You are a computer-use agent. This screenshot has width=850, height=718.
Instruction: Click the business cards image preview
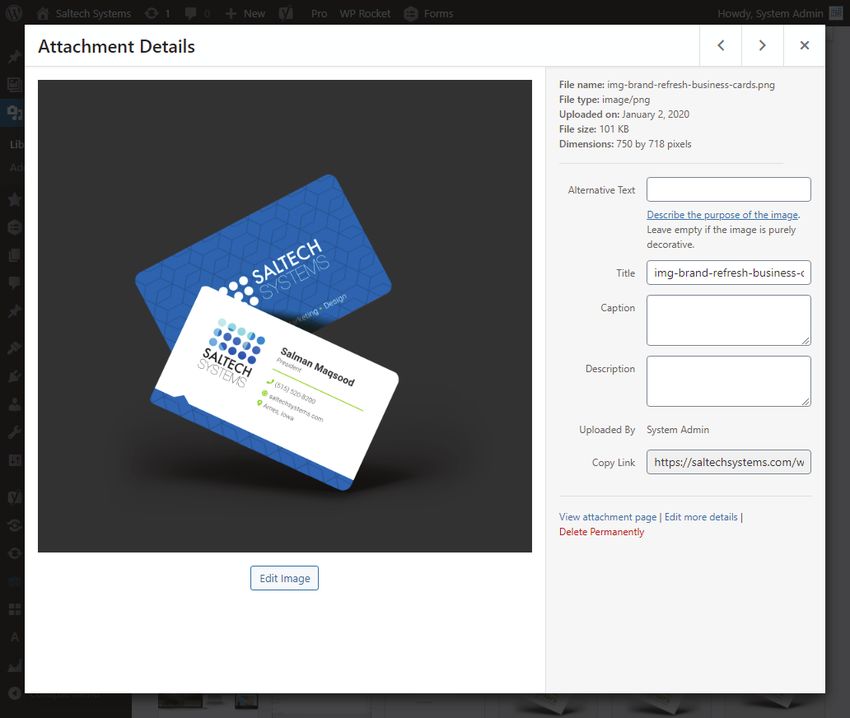coord(285,316)
